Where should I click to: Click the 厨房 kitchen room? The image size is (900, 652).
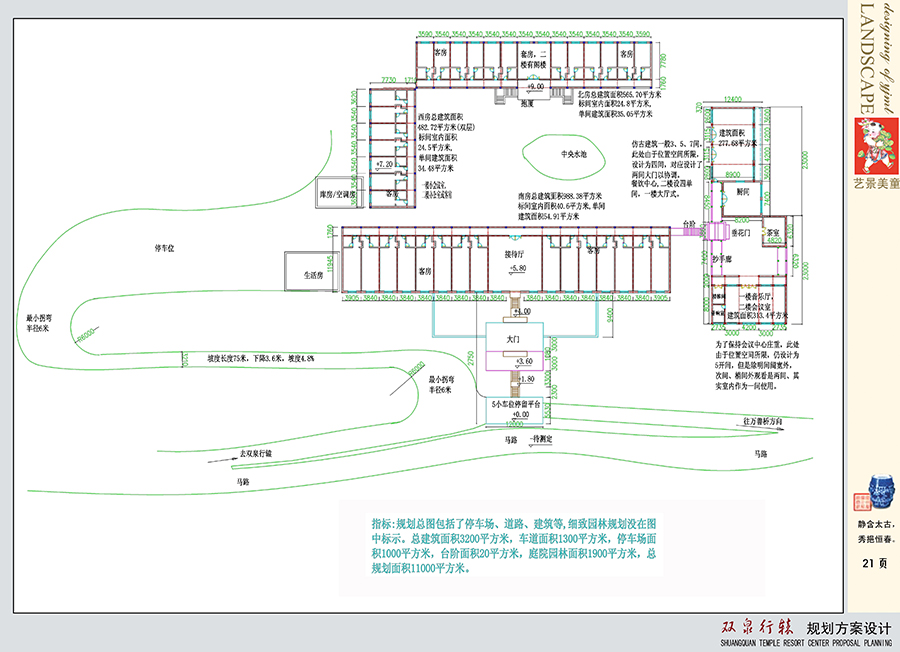point(744,190)
